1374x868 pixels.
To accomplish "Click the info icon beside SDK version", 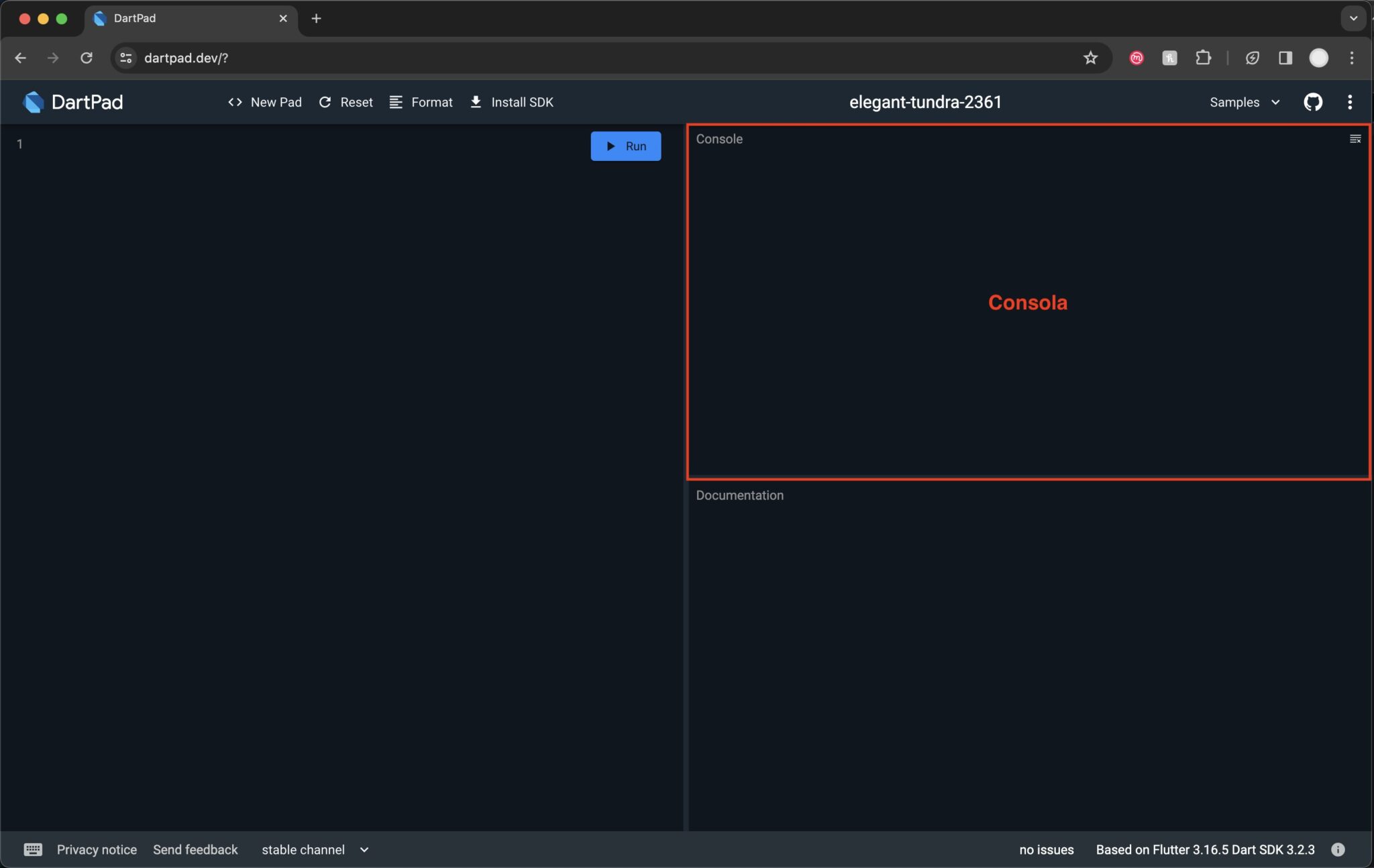I will coord(1338,849).
